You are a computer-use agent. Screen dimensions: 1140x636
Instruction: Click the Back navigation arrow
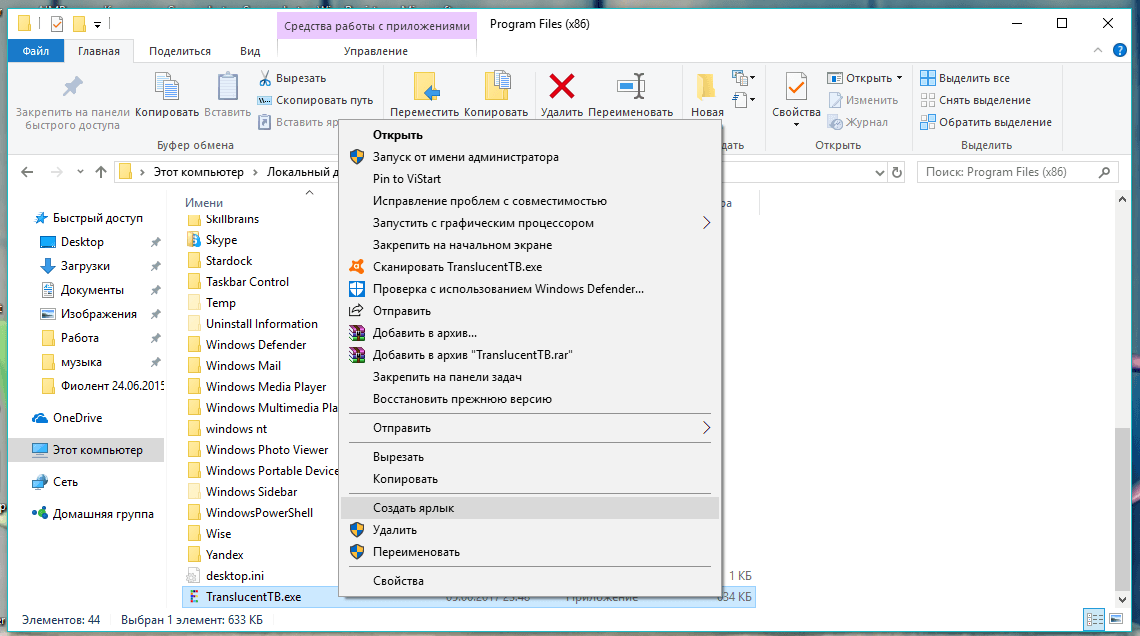click(27, 172)
